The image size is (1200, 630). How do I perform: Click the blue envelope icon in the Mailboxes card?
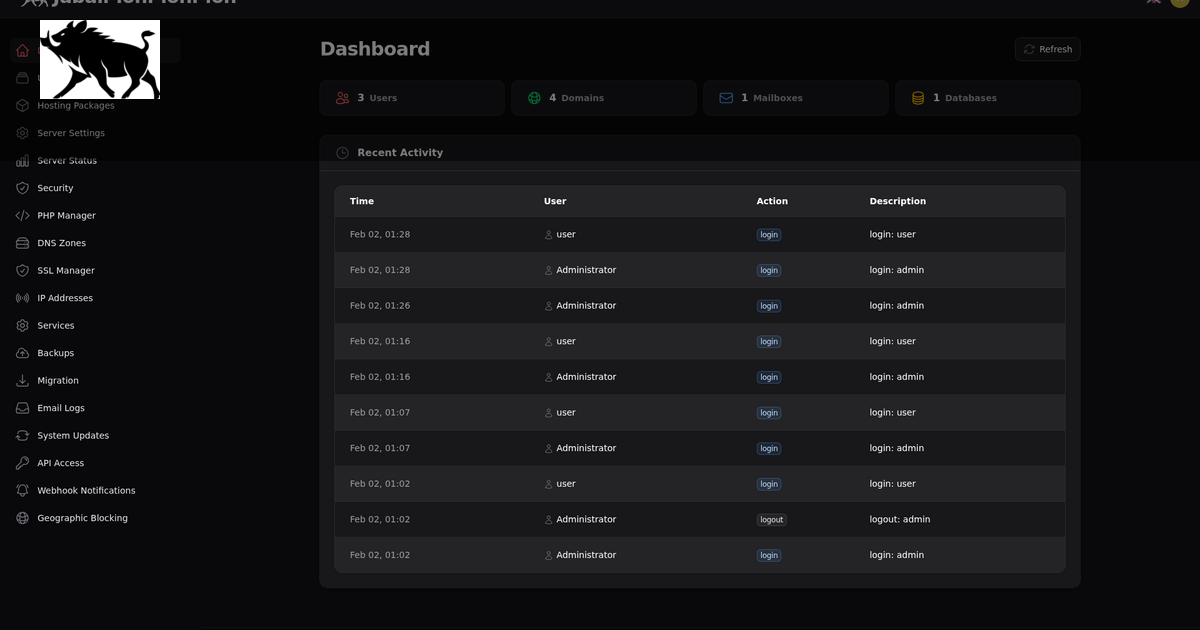pyautogui.click(x=726, y=98)
